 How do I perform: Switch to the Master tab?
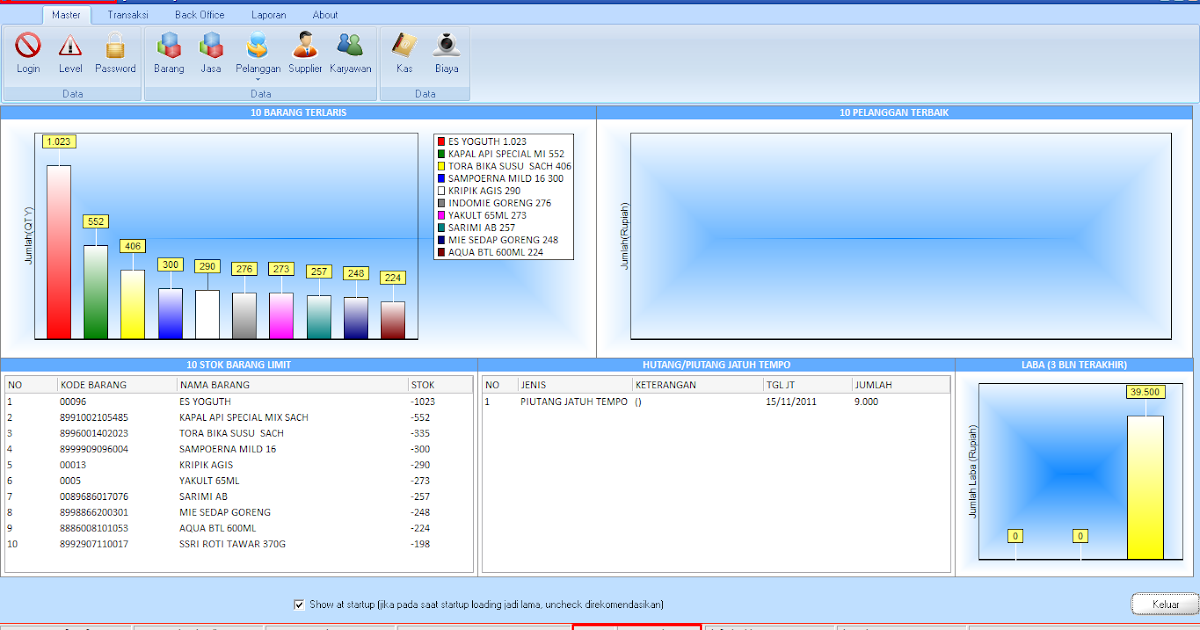tap(66, 15)
